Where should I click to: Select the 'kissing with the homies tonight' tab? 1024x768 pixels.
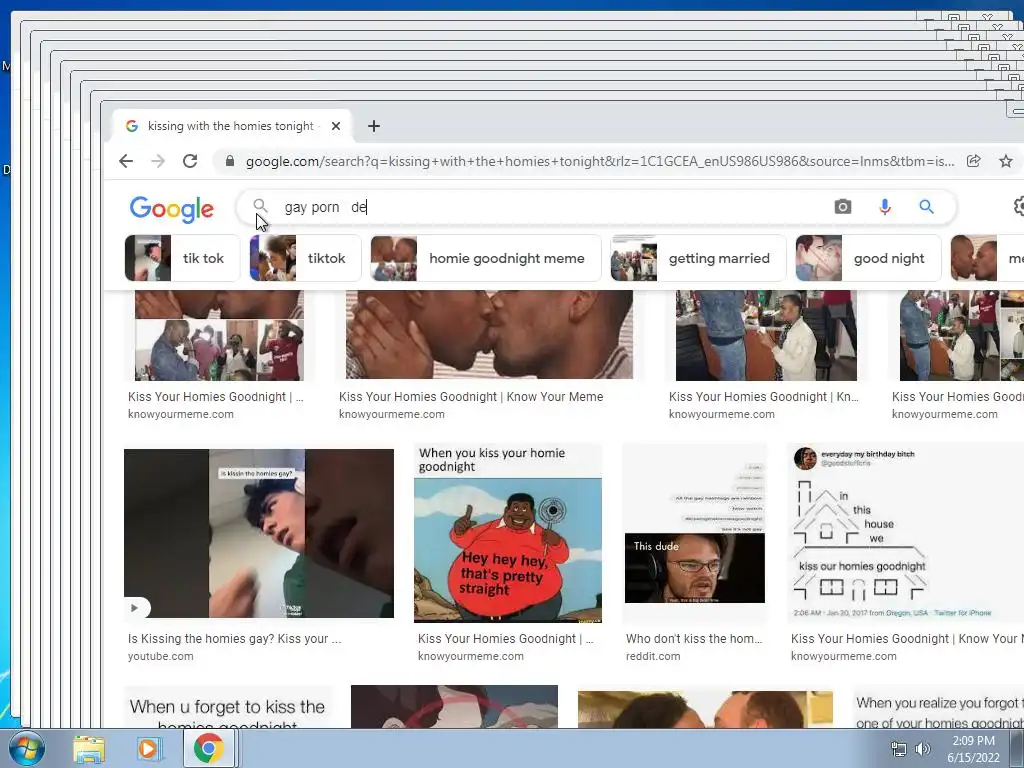tap(231, 126)
